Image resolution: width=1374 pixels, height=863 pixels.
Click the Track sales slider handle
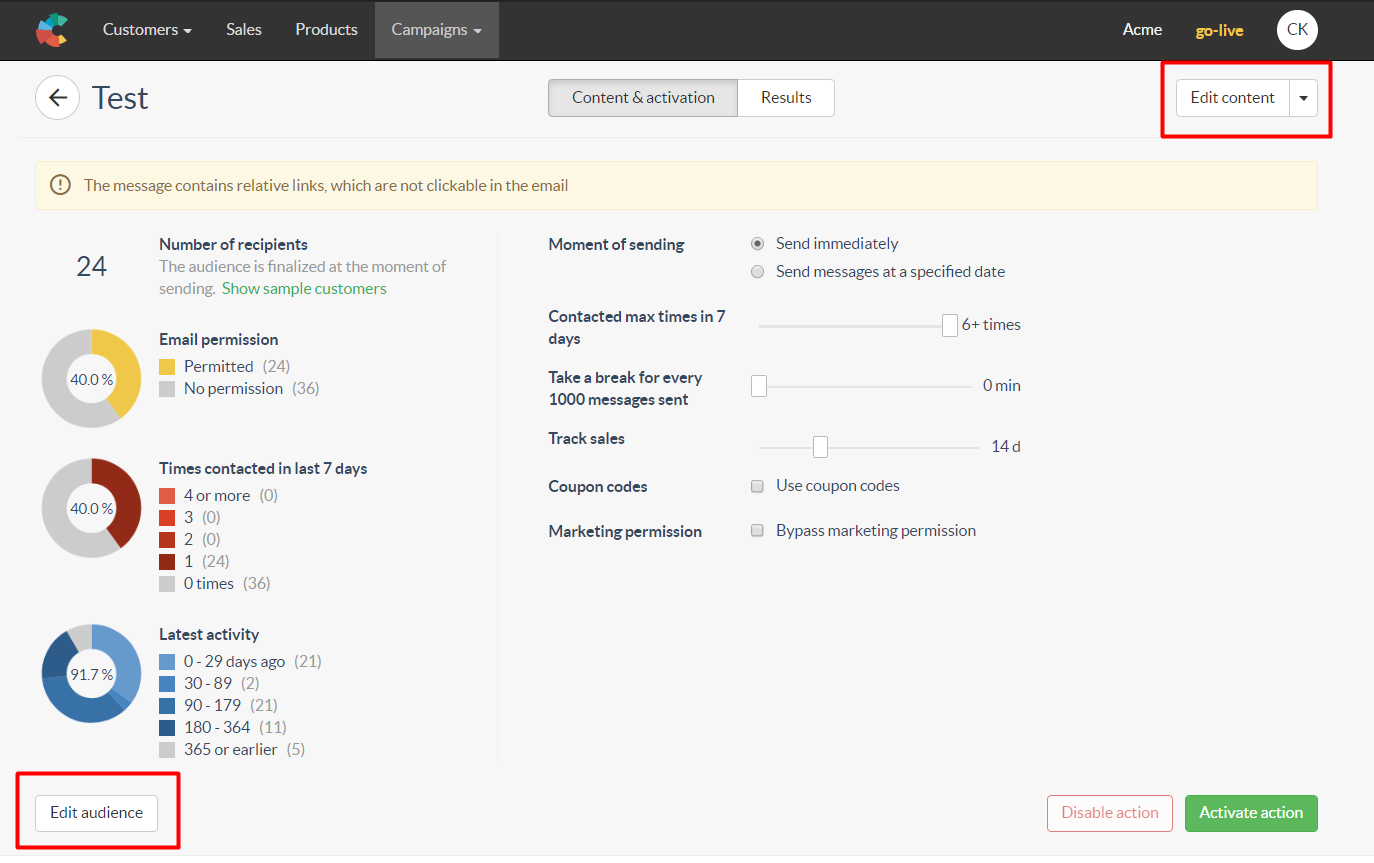point(820,447)
